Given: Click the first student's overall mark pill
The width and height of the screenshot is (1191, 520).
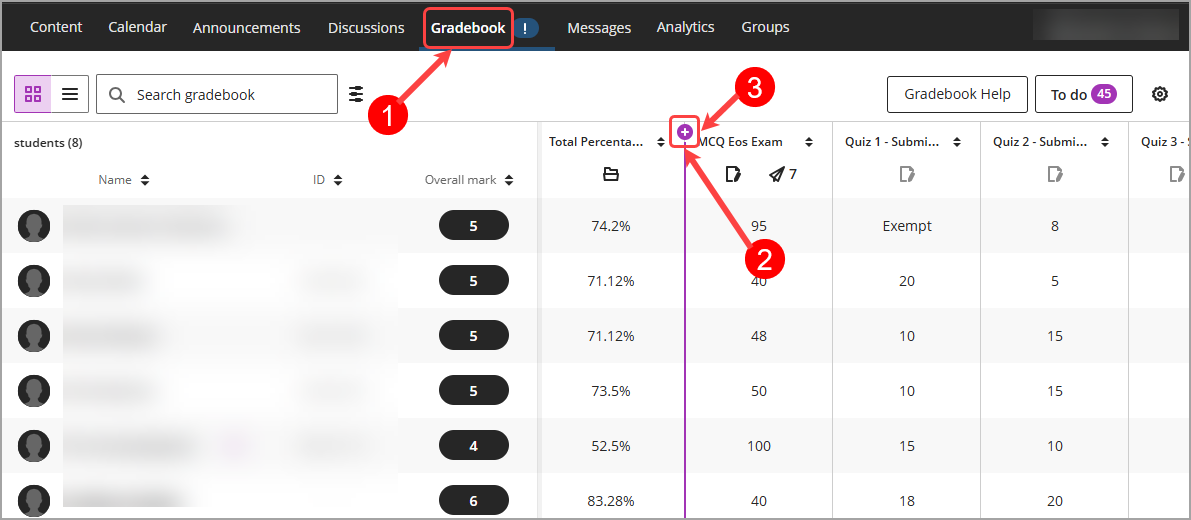Looking at the screenshot, I should pyautogui.click(x=473, y=225).
